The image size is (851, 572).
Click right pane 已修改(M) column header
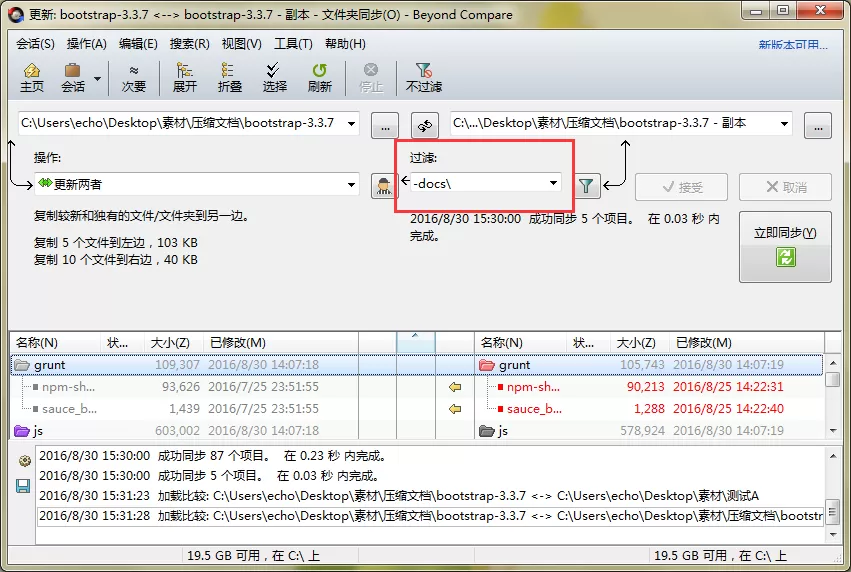click(x=746, y=343)
